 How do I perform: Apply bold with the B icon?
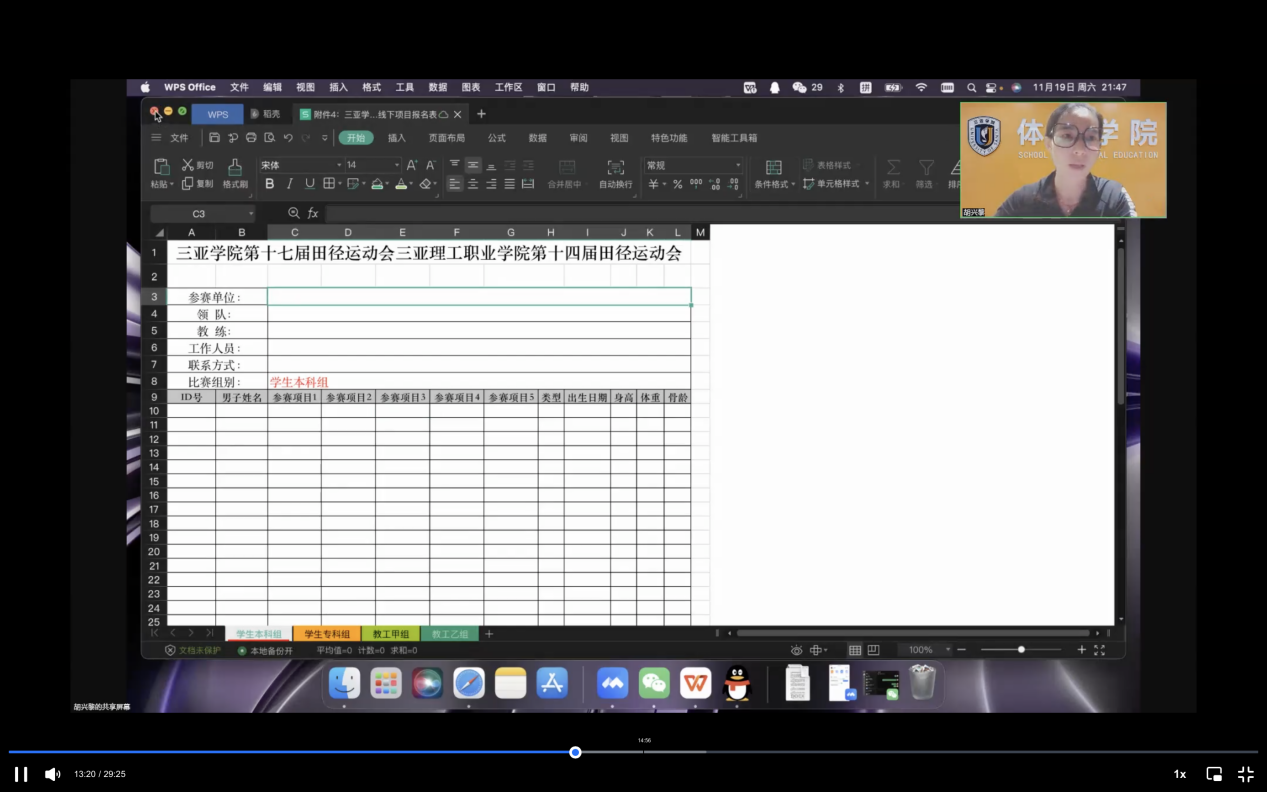[x=269, y=184]
